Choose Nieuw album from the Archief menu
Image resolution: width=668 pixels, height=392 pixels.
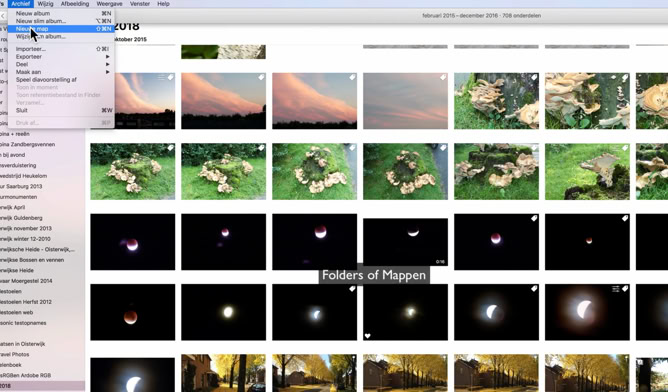tap(61, 13)
